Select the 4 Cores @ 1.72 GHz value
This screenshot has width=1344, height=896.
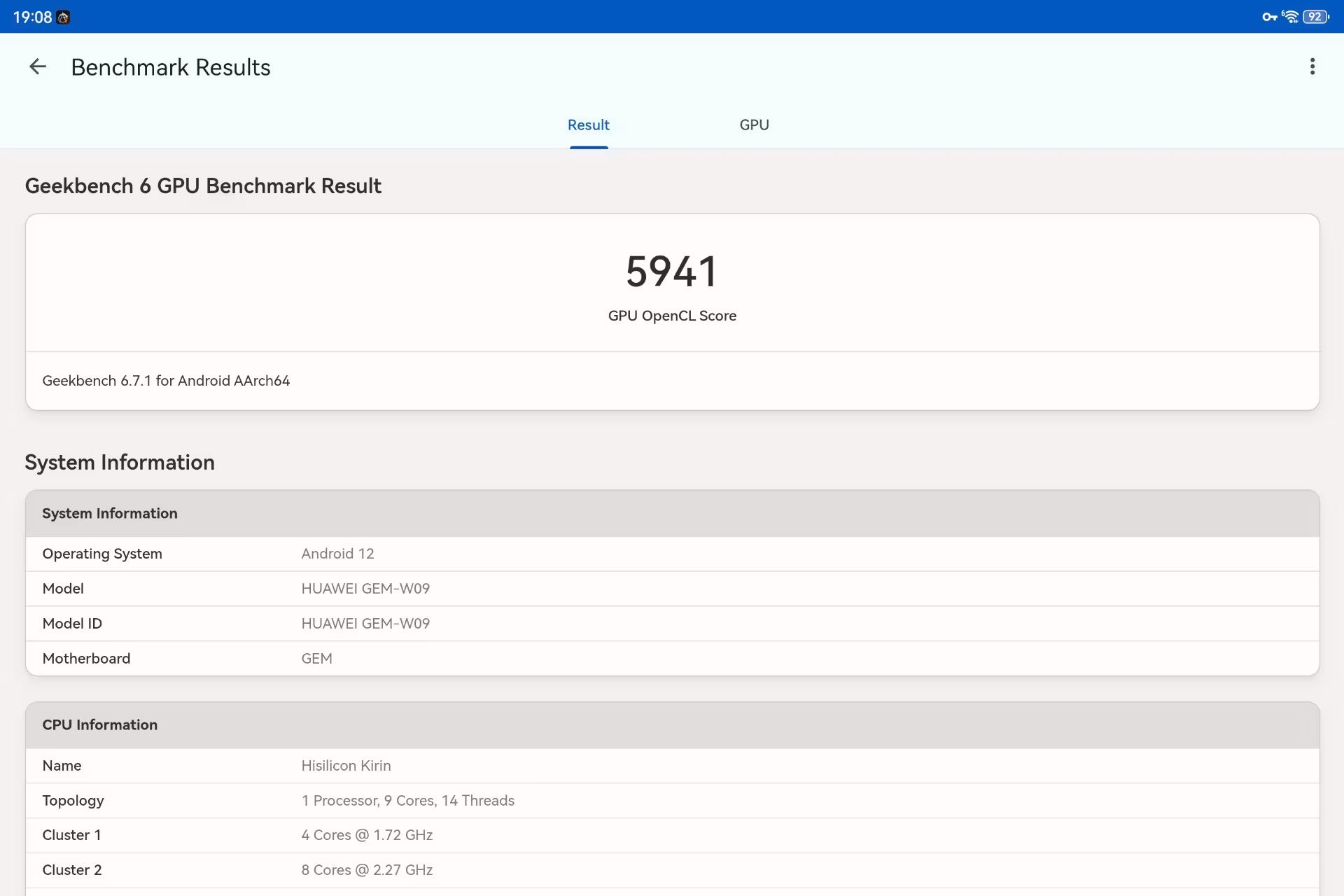pyautogui.click(x=367, y=835)
